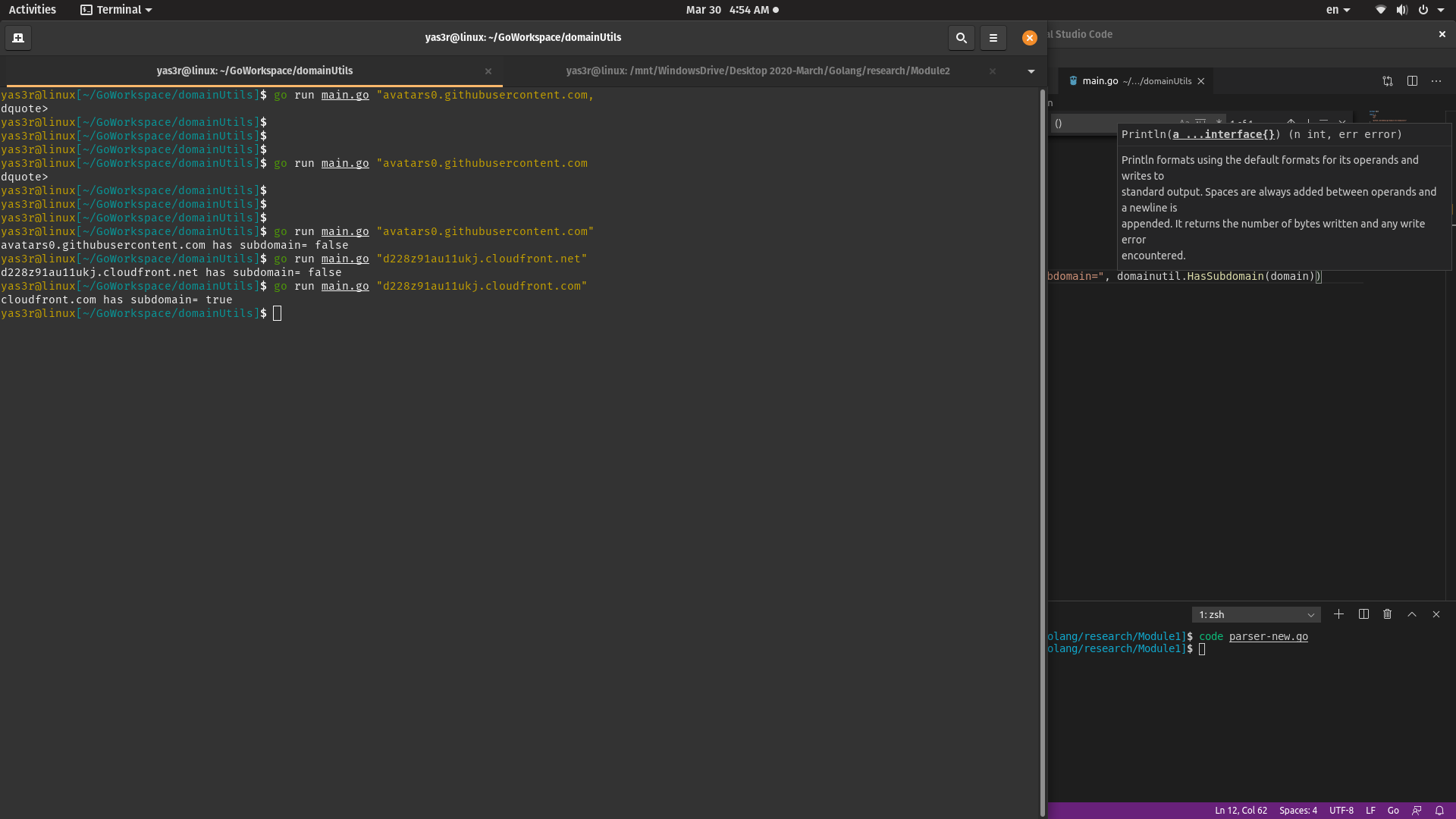Image resolution: width=1456 pixels, height=819 pixels.
Task: Open the GNOME Terminal hamburger menu
Action: [993, 38]
